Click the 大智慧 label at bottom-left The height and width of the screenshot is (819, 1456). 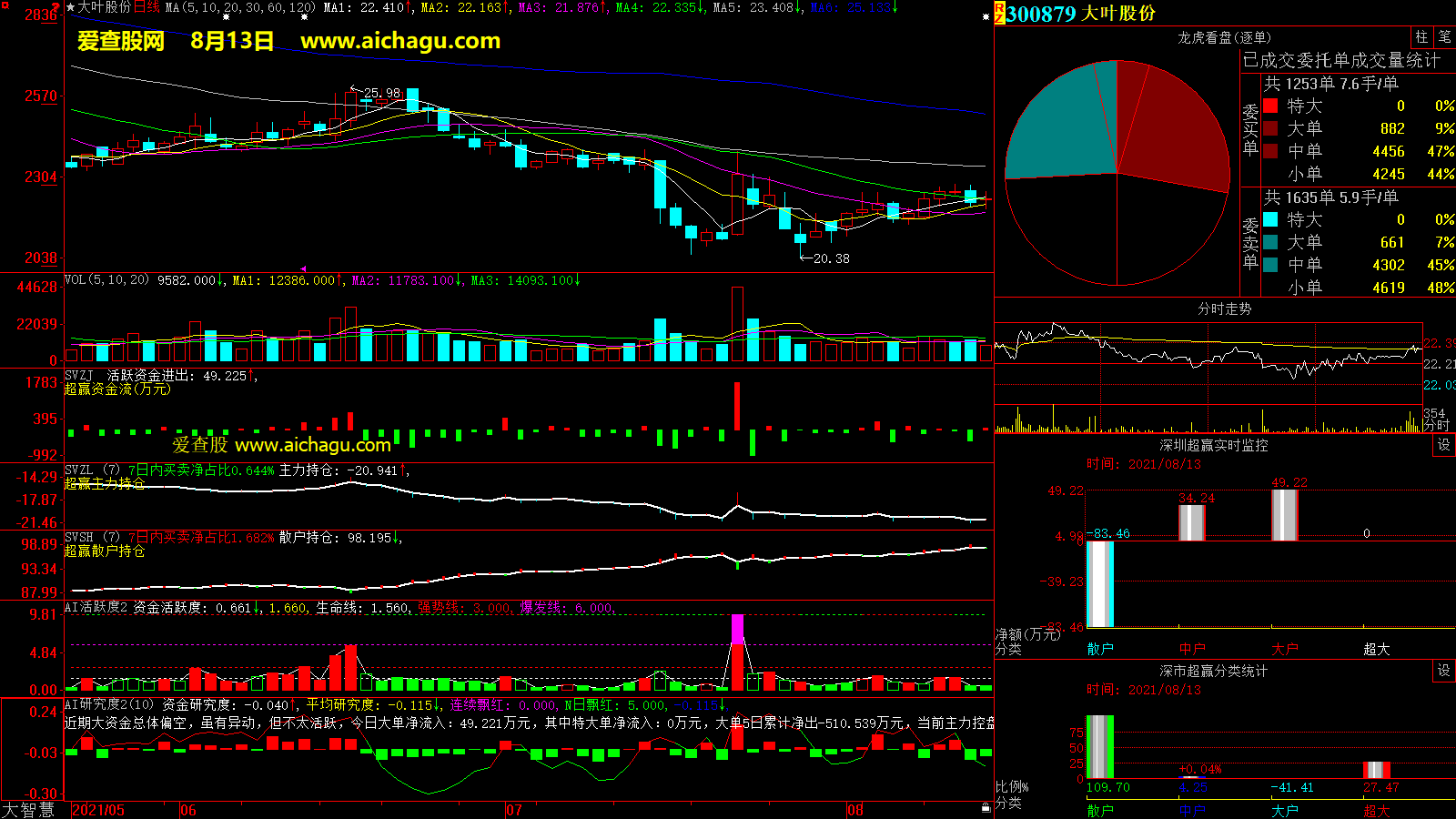pos(28,810)
